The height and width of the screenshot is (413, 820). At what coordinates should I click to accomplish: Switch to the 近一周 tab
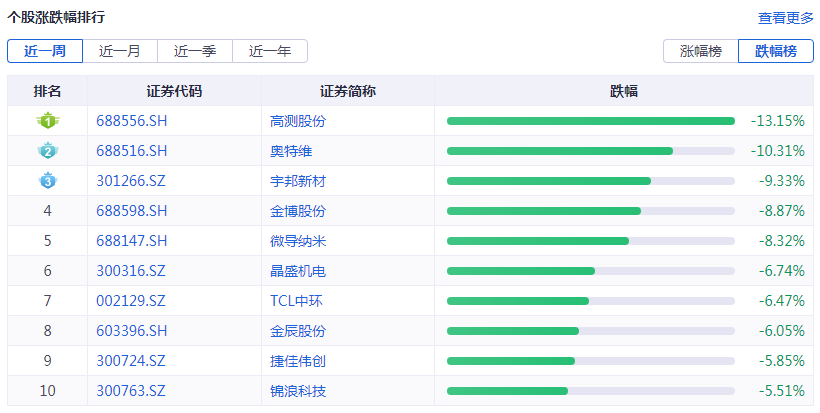(x=45, y=51)
